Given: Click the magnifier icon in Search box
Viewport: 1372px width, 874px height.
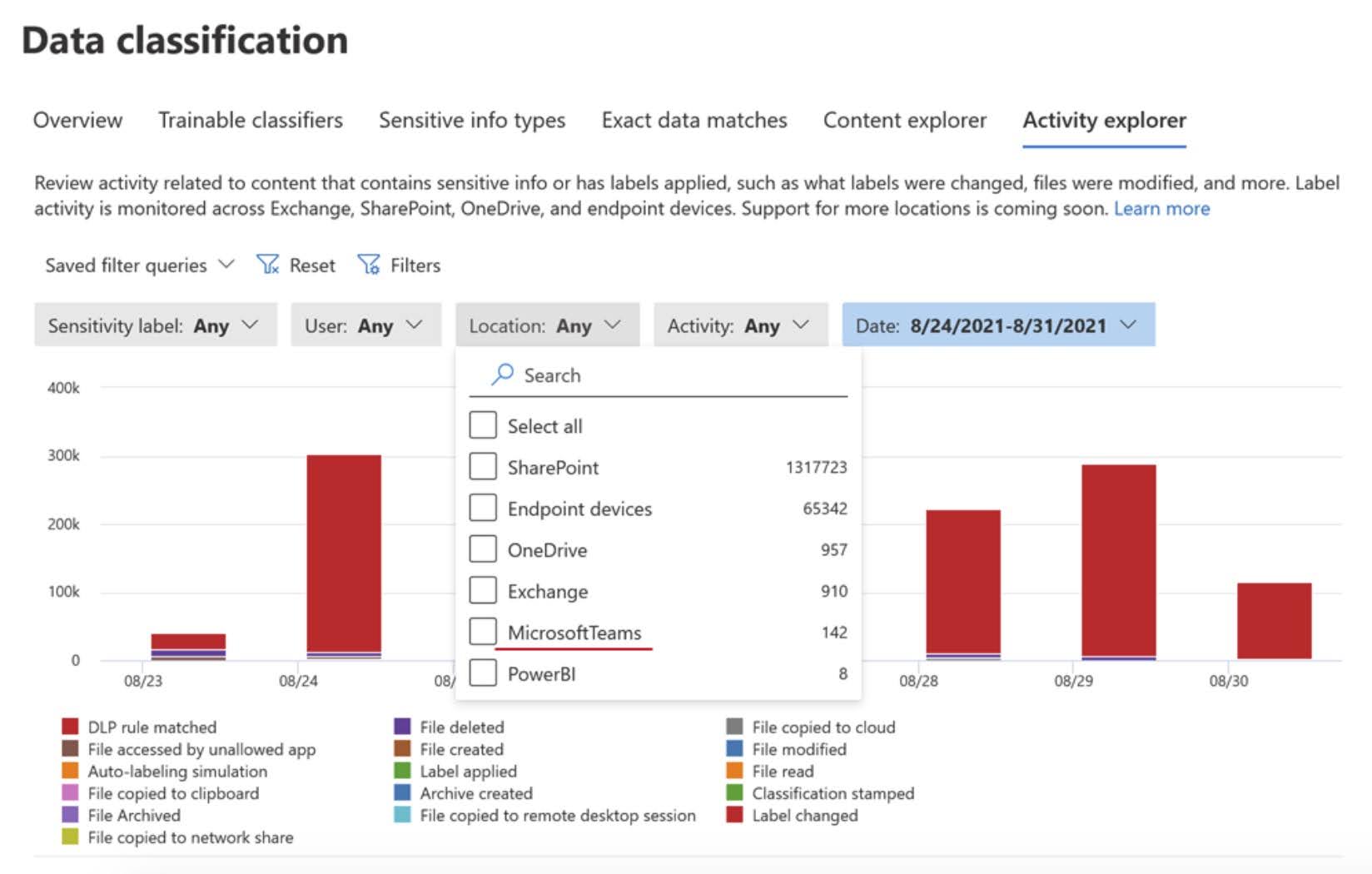Looking at the screenshot, I should click(502, 375).
